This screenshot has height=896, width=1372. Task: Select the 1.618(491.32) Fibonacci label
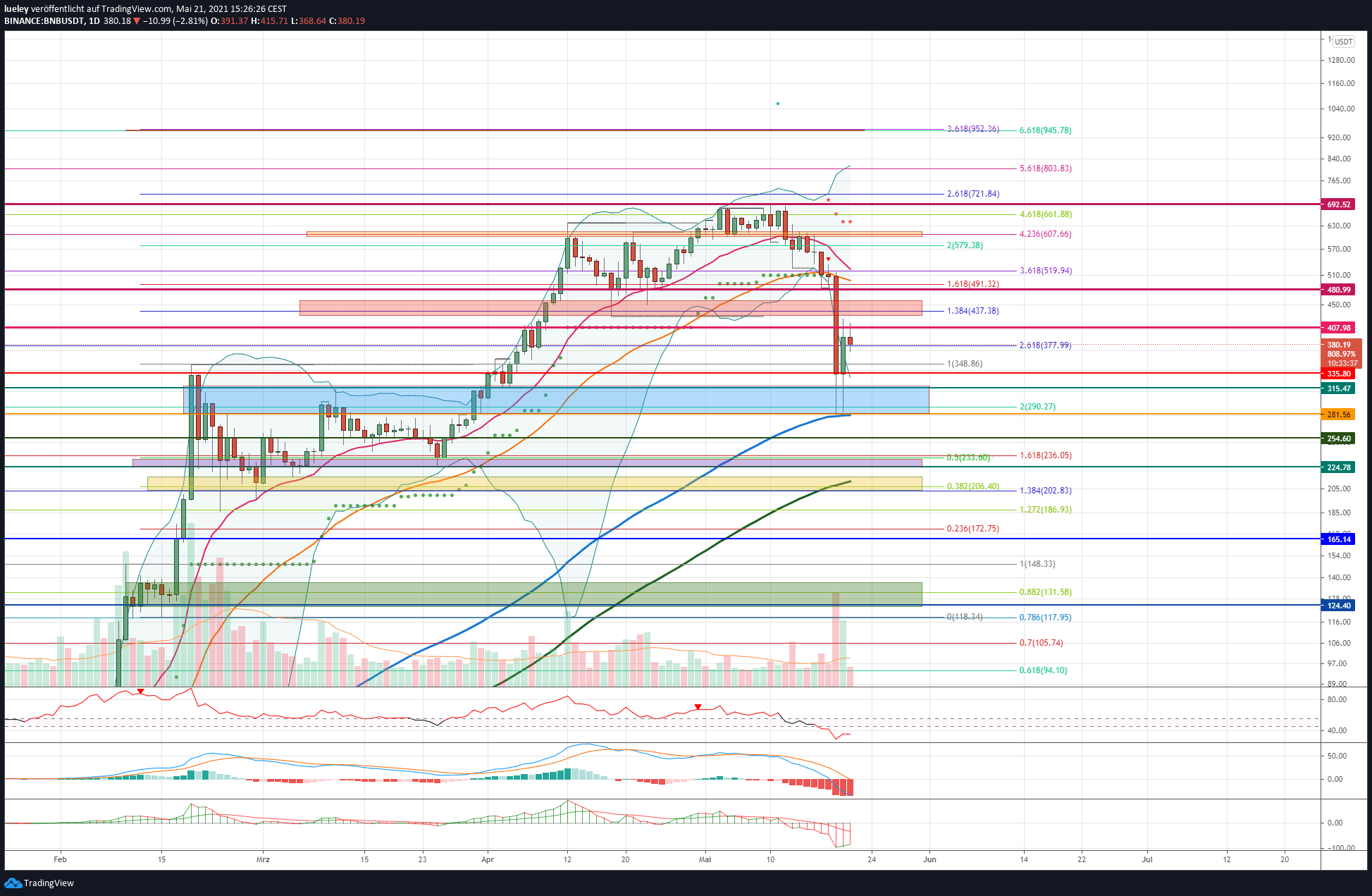972,284
